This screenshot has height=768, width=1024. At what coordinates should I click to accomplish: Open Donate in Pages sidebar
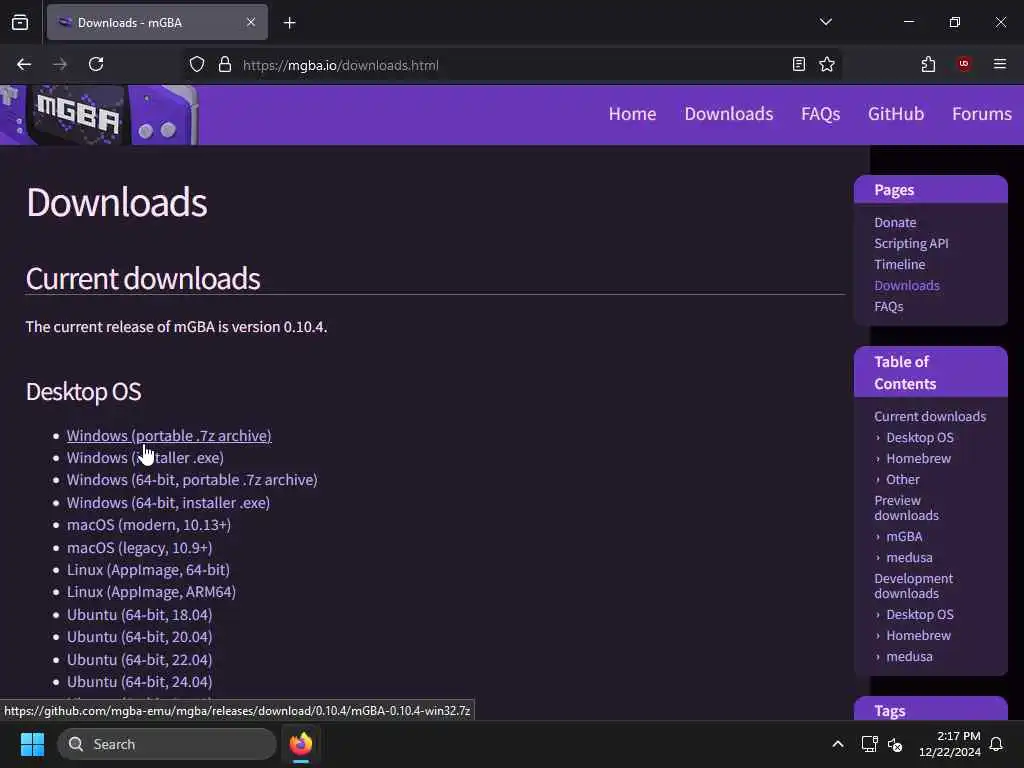pos(895,223)
